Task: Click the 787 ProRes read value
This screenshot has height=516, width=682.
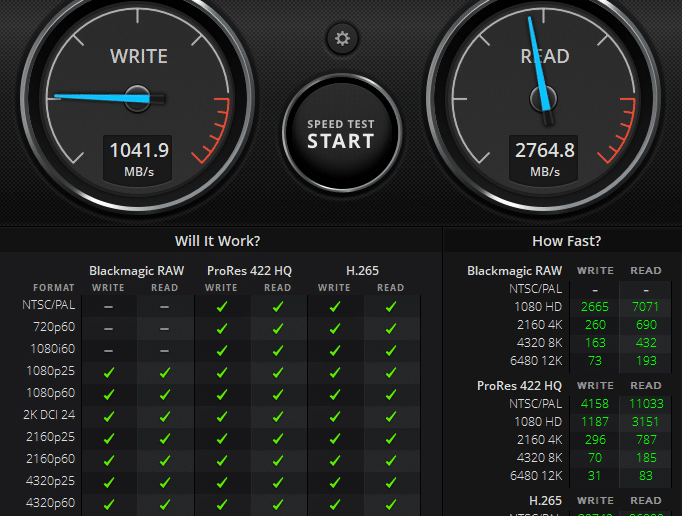Action: [x=646, y=439]
